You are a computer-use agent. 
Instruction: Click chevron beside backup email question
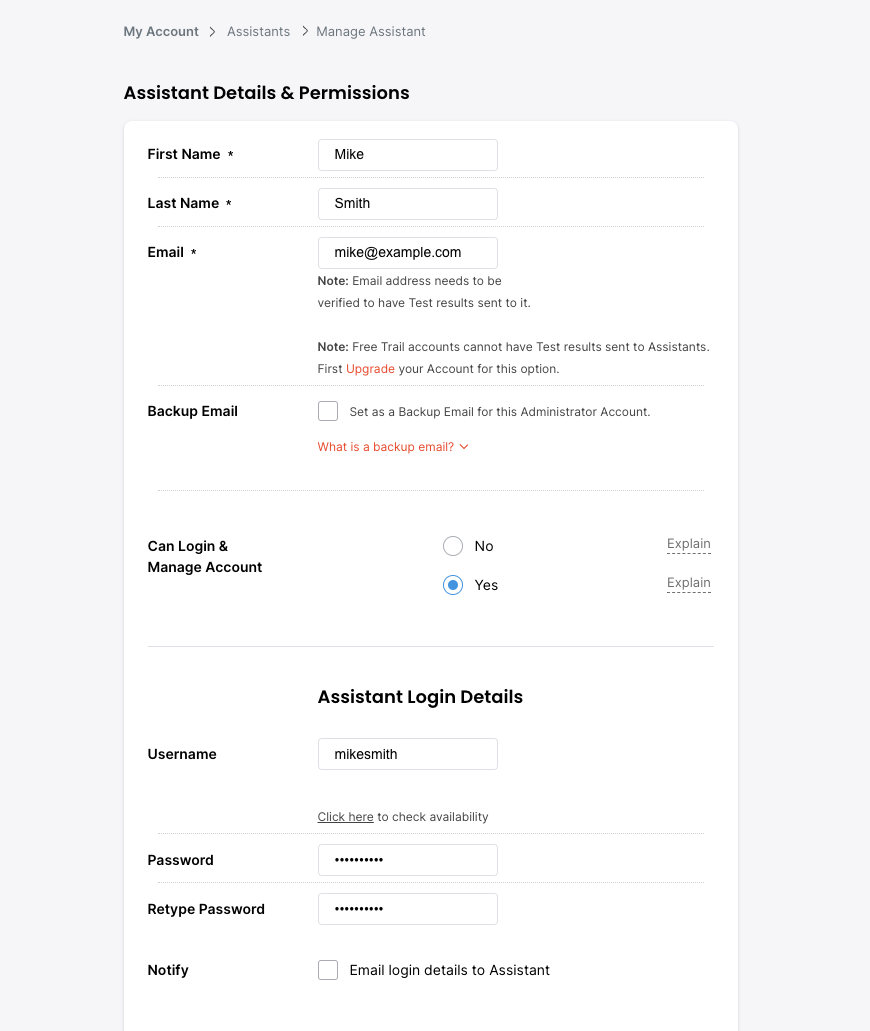pyautogui.click(x=464, y=447)
